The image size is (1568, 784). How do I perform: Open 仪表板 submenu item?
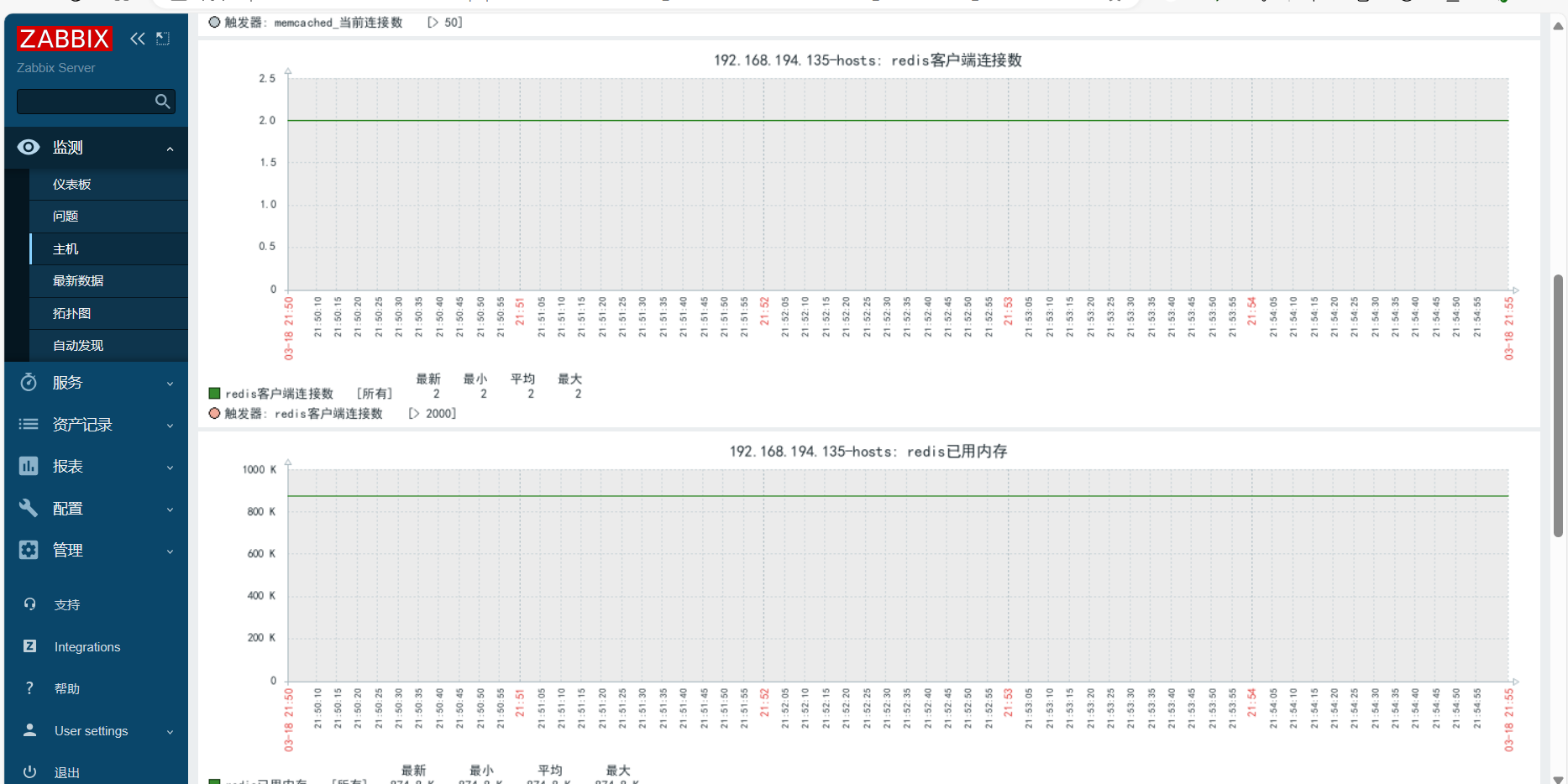coord(108,184)
